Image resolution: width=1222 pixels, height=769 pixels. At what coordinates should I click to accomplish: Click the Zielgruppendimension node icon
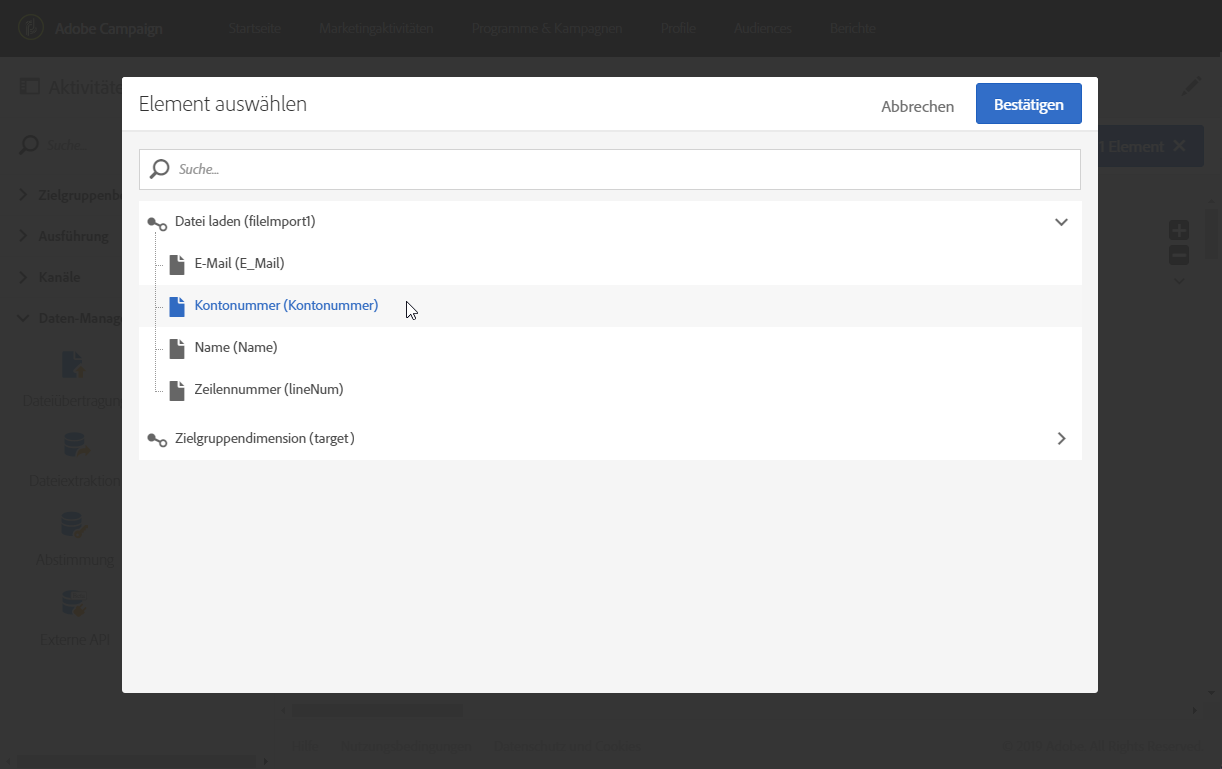(157, 439)
